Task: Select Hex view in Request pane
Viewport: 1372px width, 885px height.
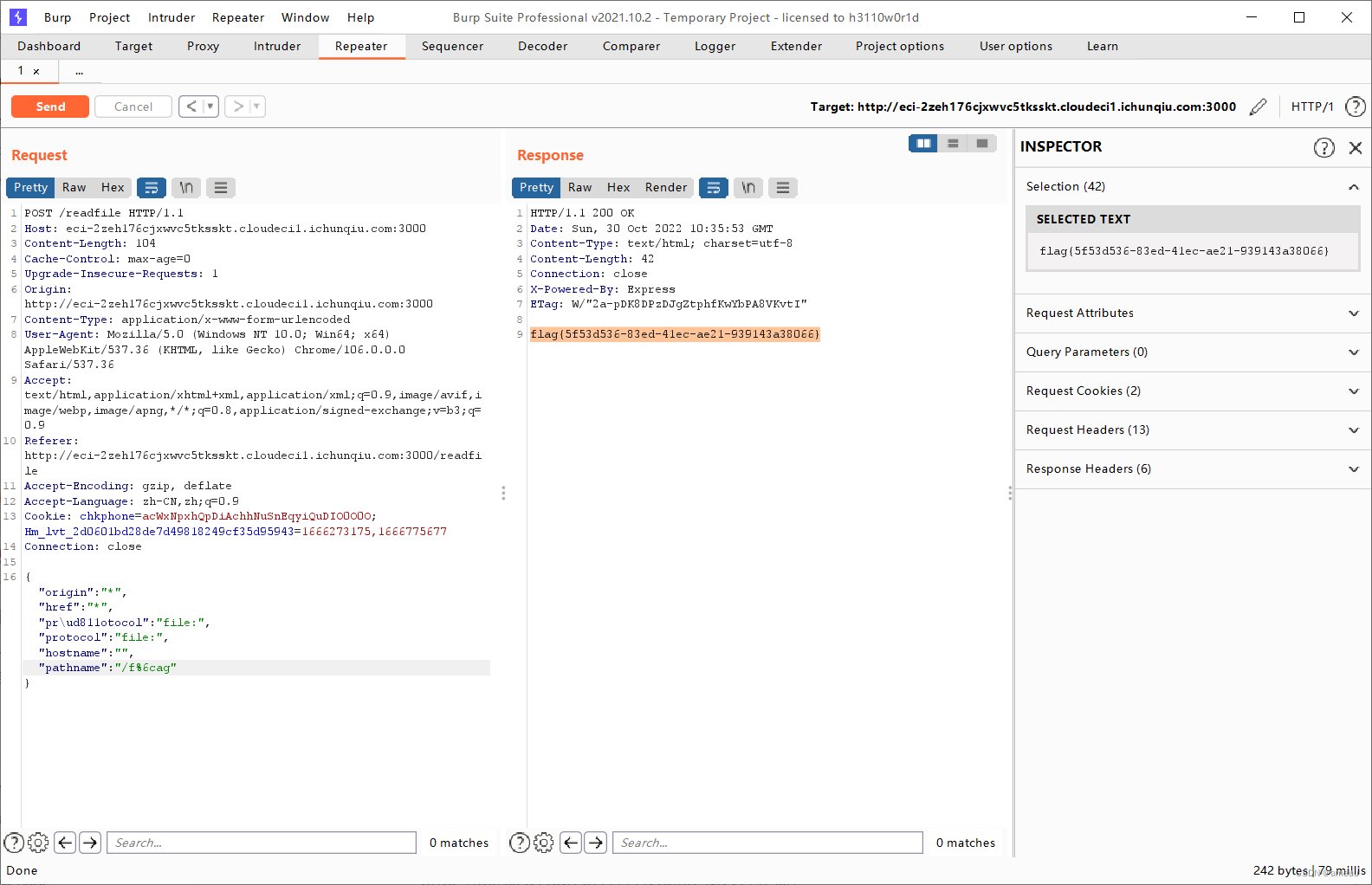Action: pos(113,187)
